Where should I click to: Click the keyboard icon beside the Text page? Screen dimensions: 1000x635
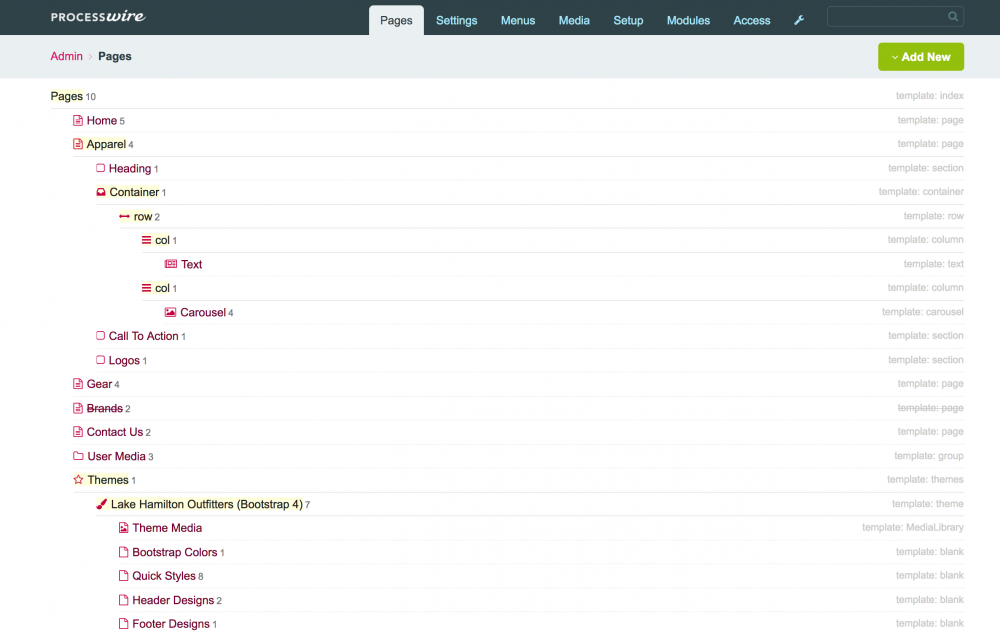click(171, 264)
